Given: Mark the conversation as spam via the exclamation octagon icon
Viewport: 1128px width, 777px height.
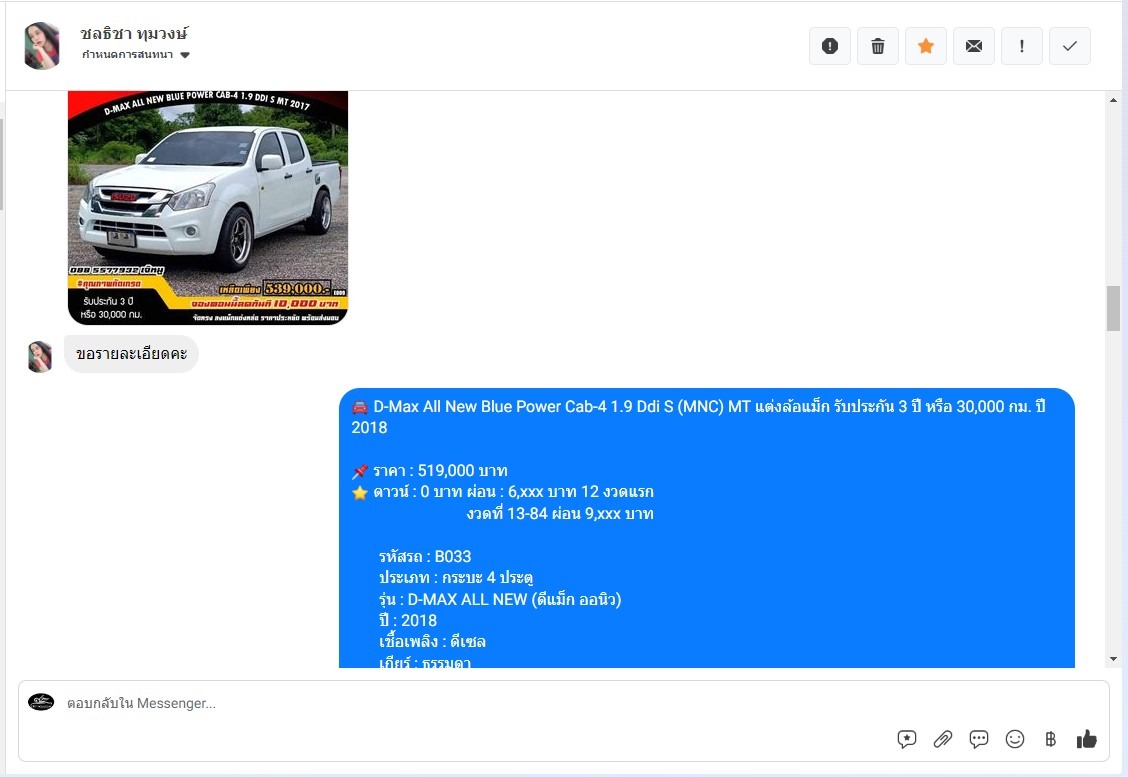Looking at the screenshot, I should coord(829,46).
